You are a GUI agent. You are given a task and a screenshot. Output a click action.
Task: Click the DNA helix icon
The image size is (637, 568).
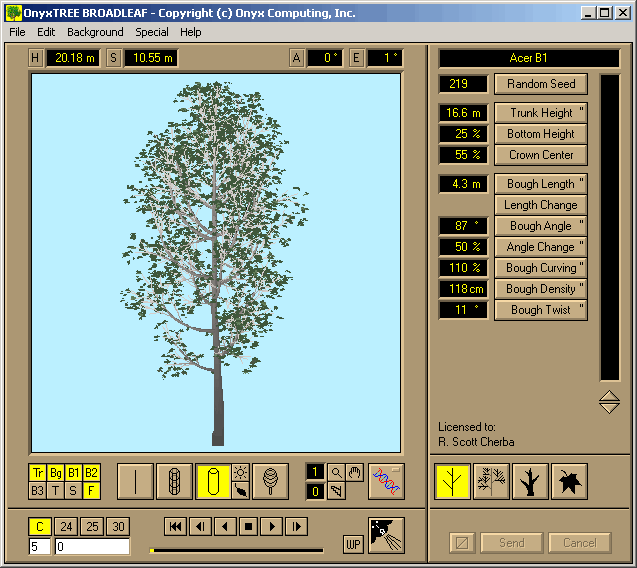[x=386, y=481]
